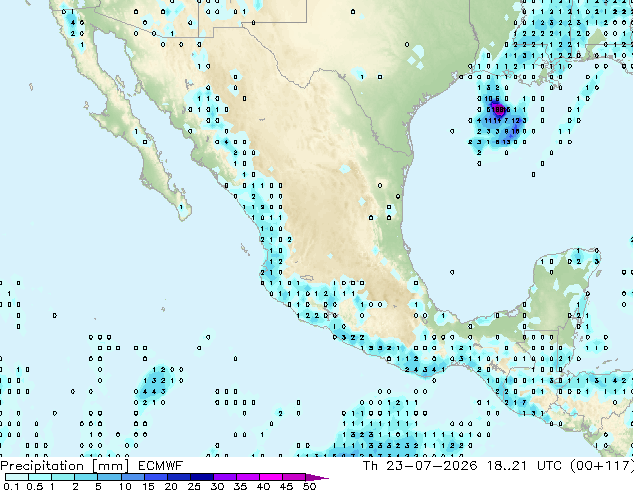Image resolution: width=634 pixels, height=490 pixels.
Task: Click legend tick label '50'
Action: (x=309, y=486)
